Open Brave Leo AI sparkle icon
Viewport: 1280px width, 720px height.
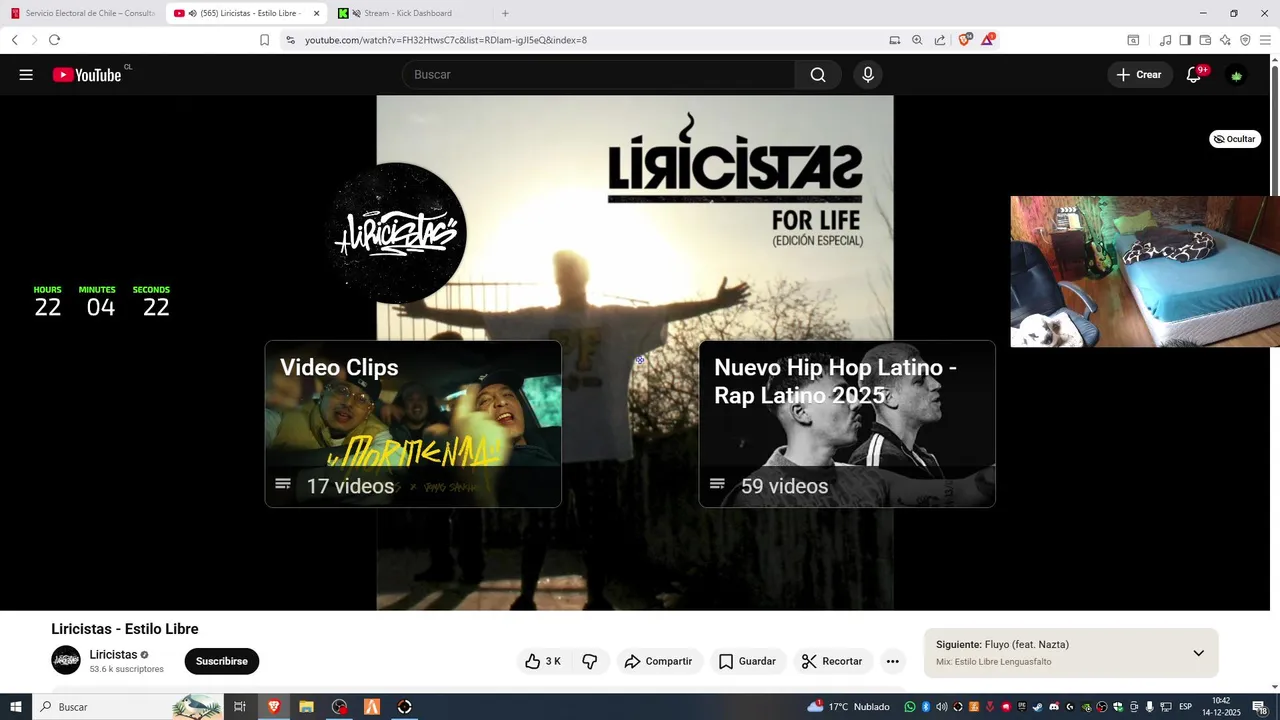[1225, 40]
